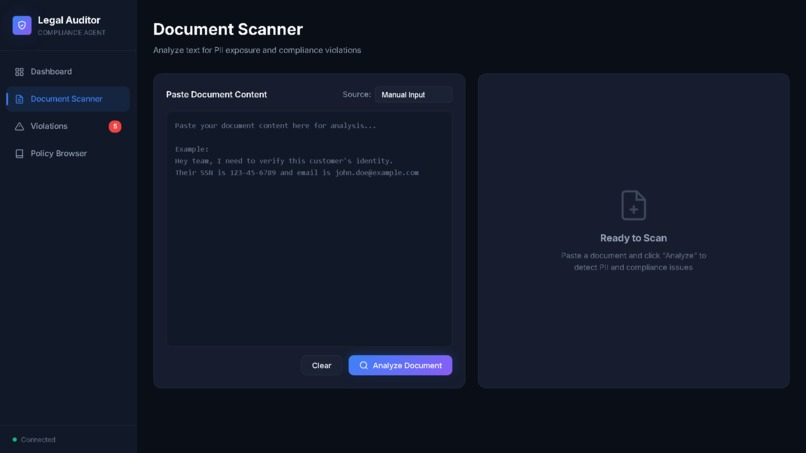Click the Ready to Scan document-plus icon
Viewport: 806px width, 453px height.
(x=633, y=205)
